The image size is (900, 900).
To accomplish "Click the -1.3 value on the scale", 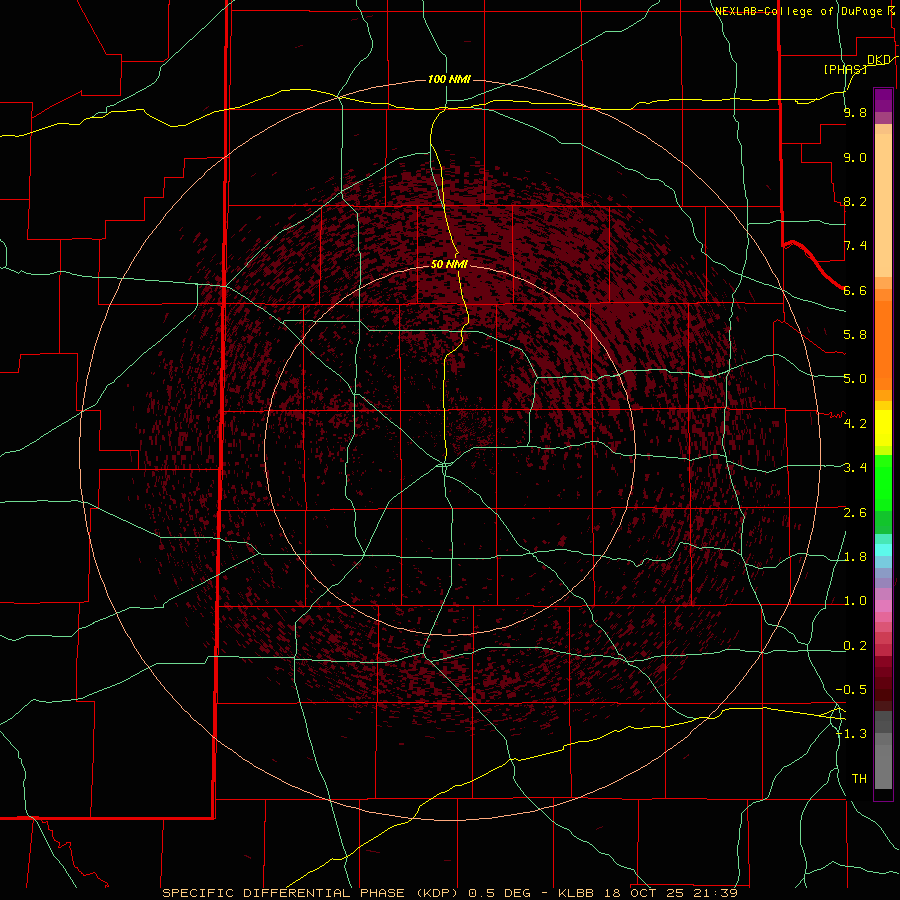I will click(x=851, y=734).
